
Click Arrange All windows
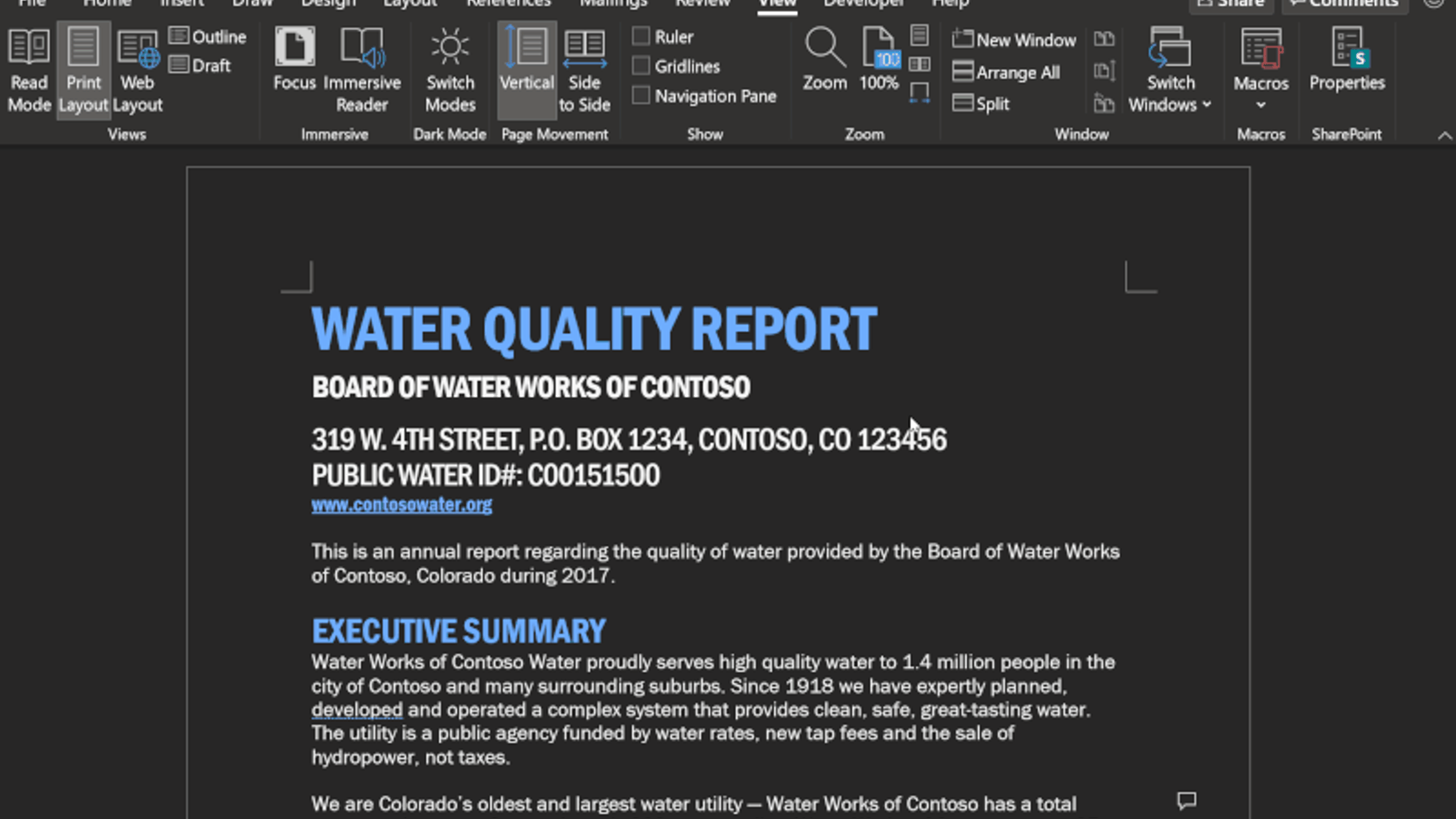[x=1006, y=72]
